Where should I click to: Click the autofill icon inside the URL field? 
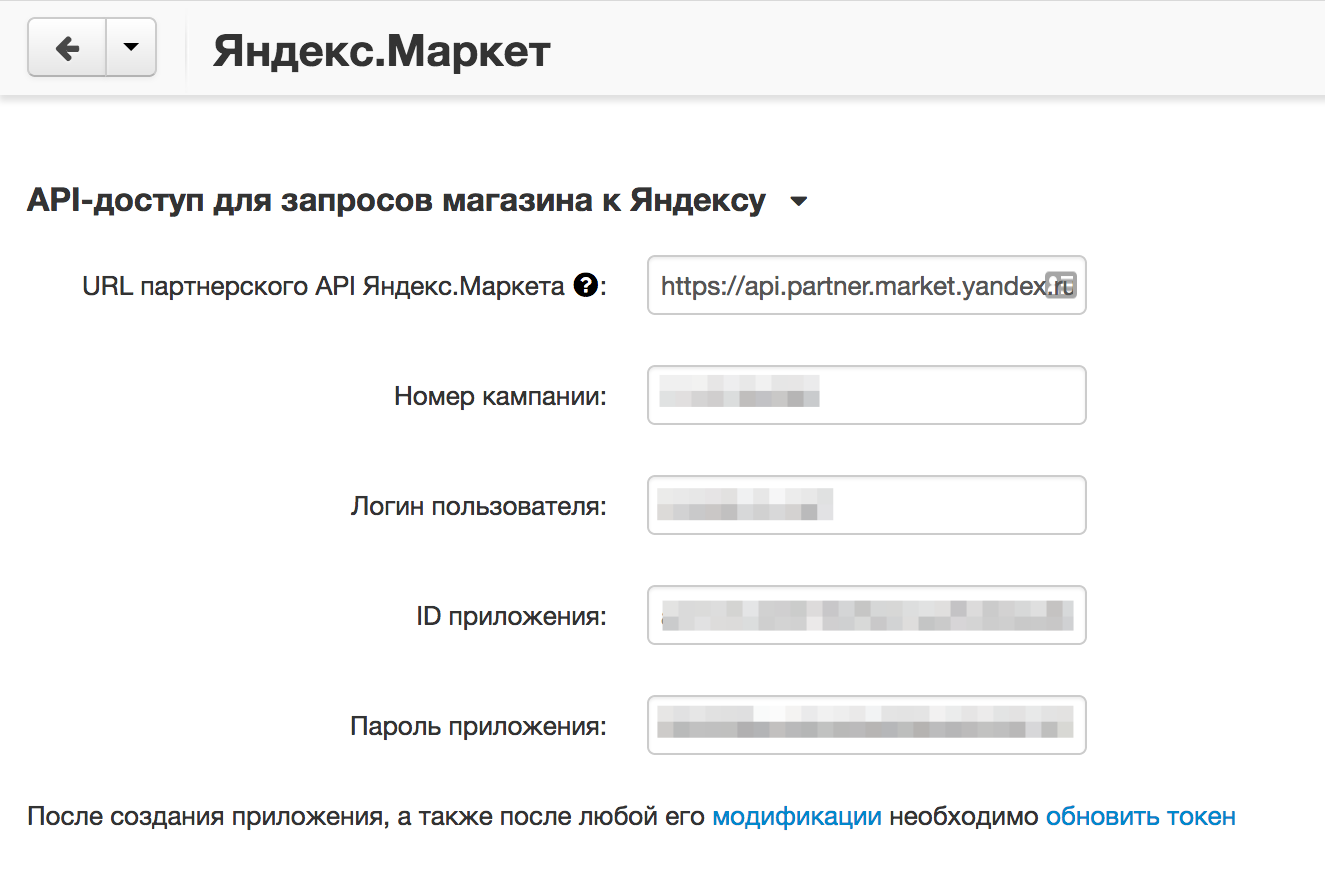pos(1059,285)
